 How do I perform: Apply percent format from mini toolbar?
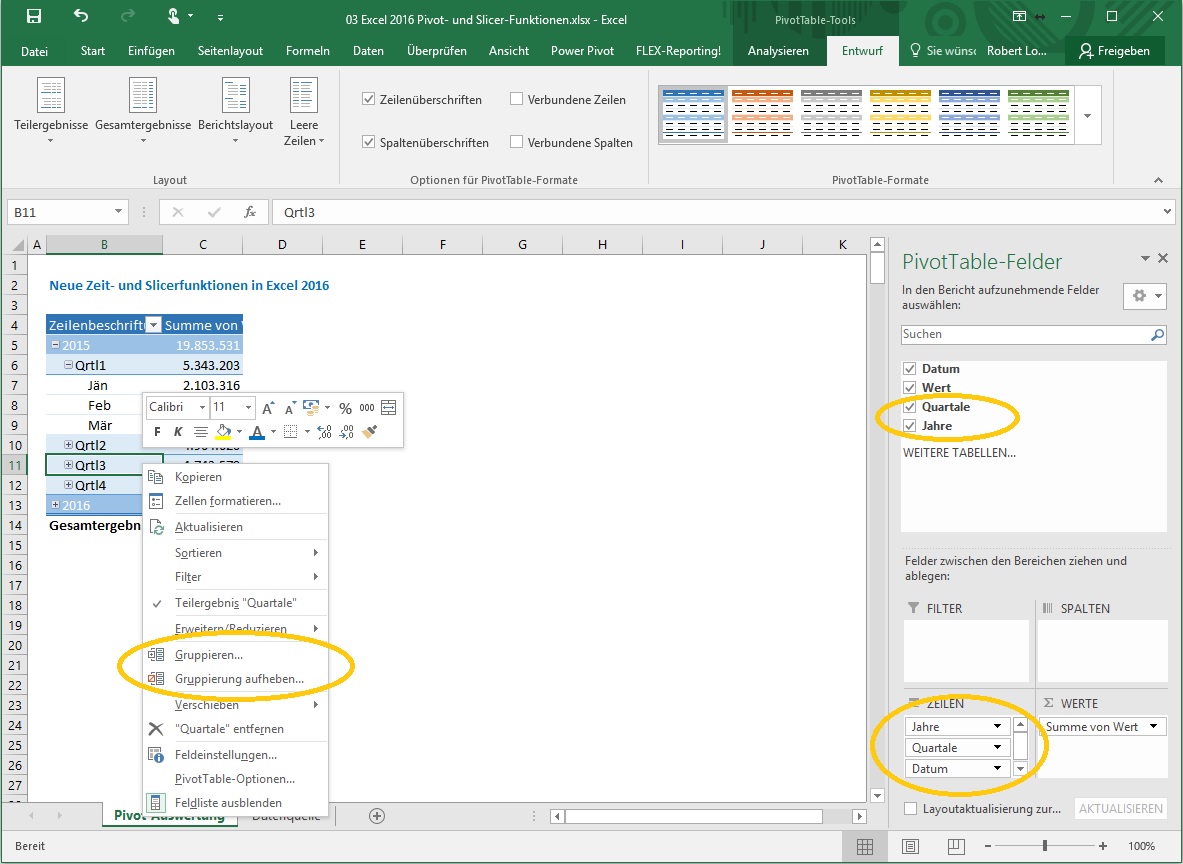[345, 408]
